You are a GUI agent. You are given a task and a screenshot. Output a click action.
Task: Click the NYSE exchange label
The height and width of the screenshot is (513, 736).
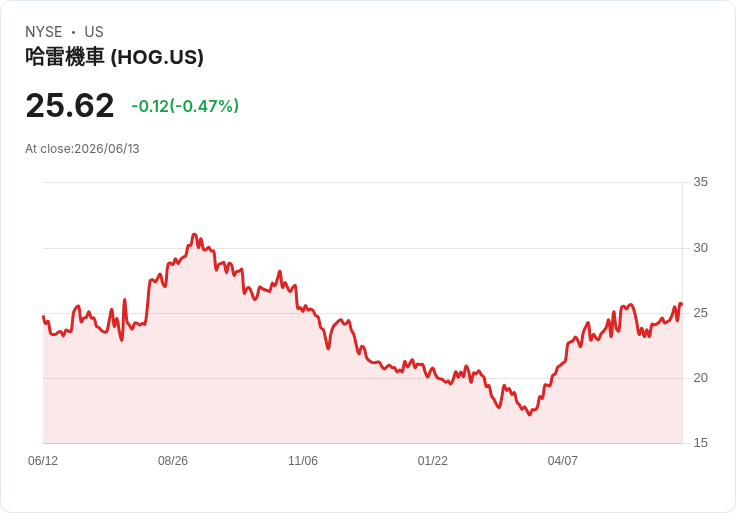44,31
